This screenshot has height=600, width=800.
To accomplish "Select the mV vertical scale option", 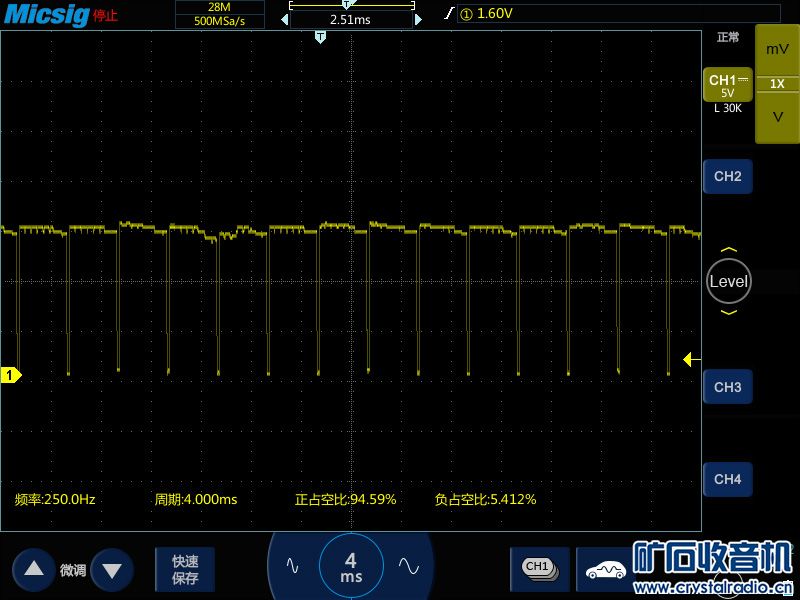I will click(777, 49).
